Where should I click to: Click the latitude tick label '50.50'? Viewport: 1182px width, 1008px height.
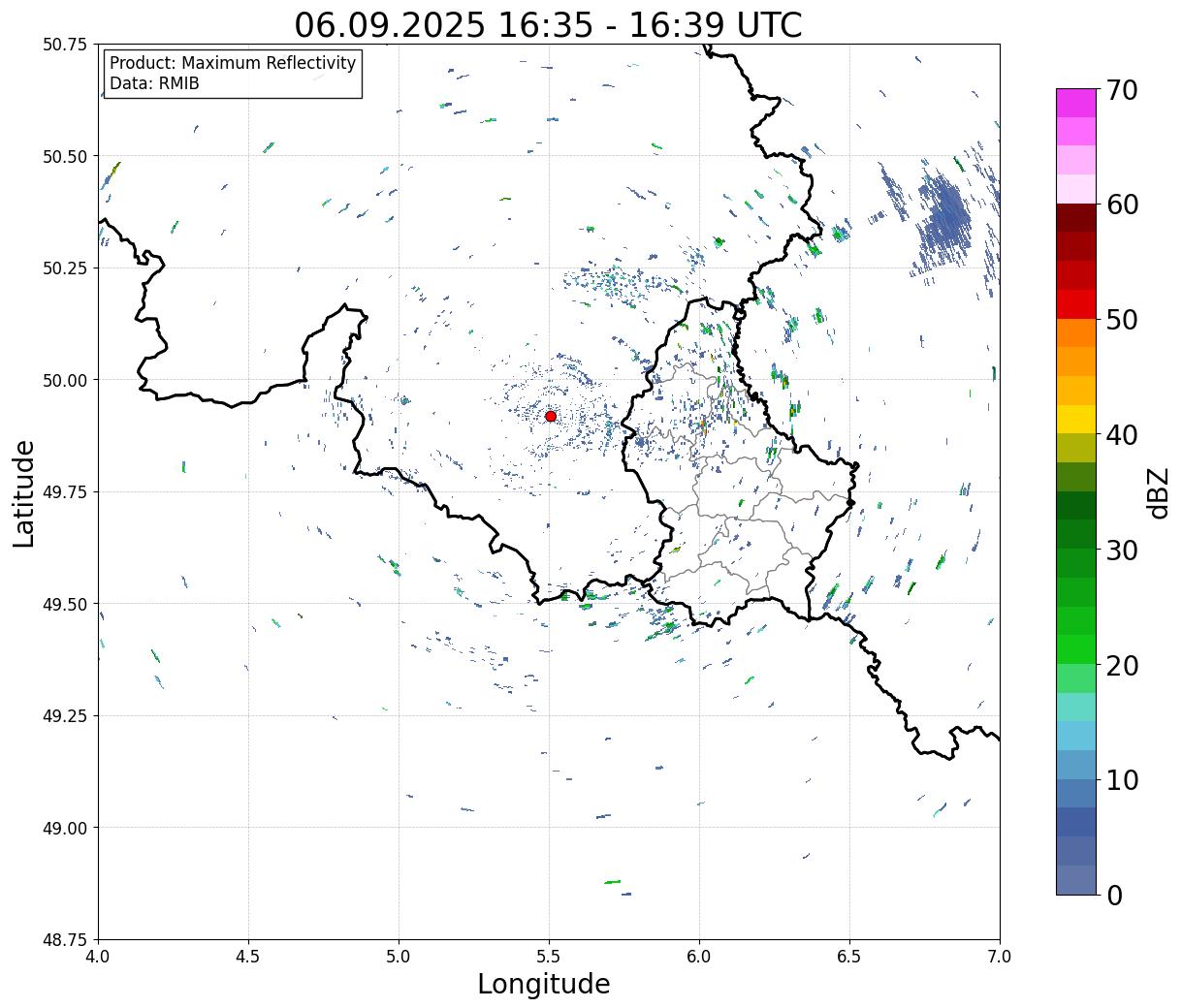coord(65,156)
